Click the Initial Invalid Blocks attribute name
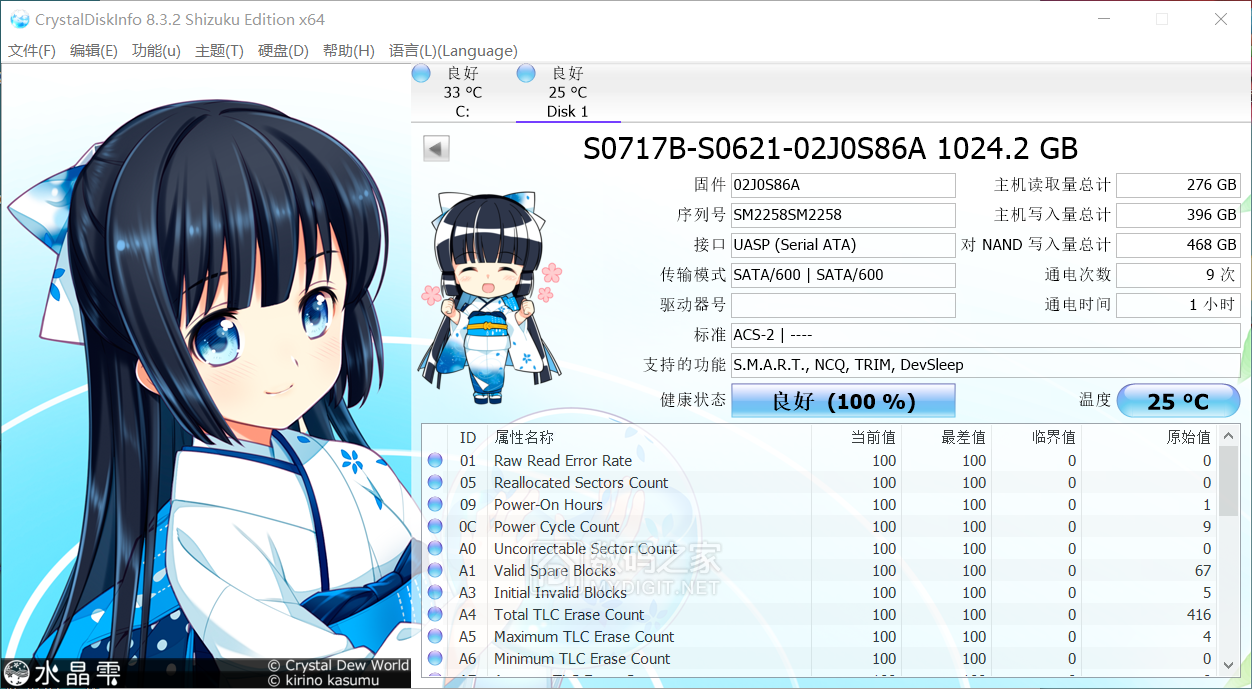 point(560,593)
